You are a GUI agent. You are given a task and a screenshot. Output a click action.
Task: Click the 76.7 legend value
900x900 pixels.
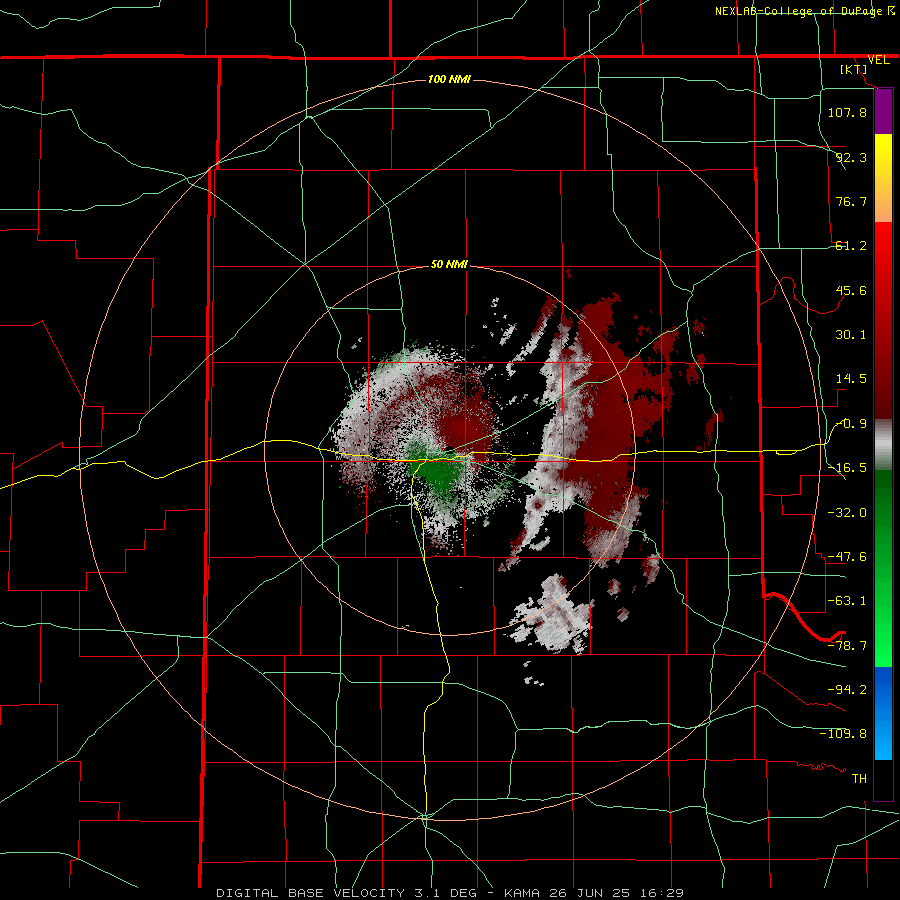click(851, 201)
